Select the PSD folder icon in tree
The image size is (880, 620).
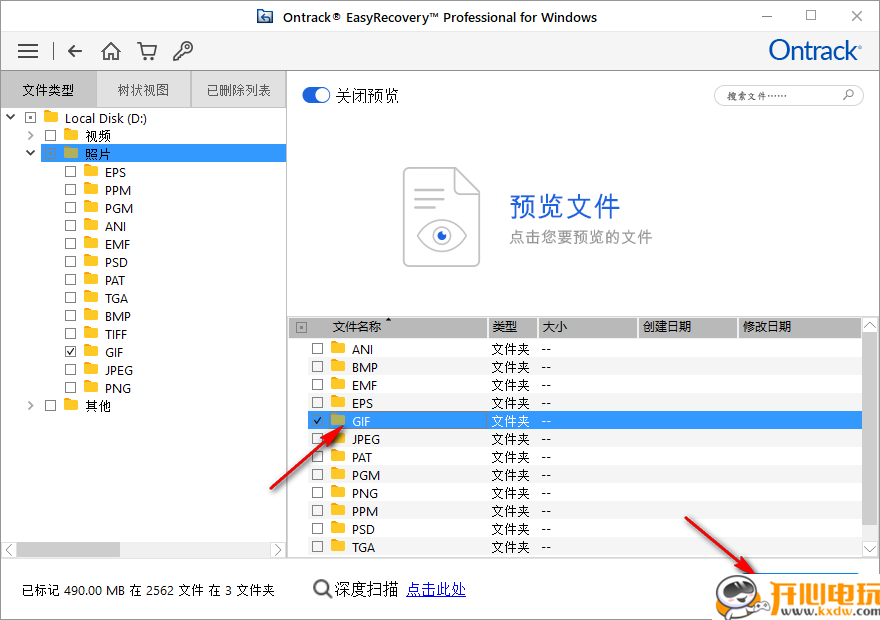[91, 261]
